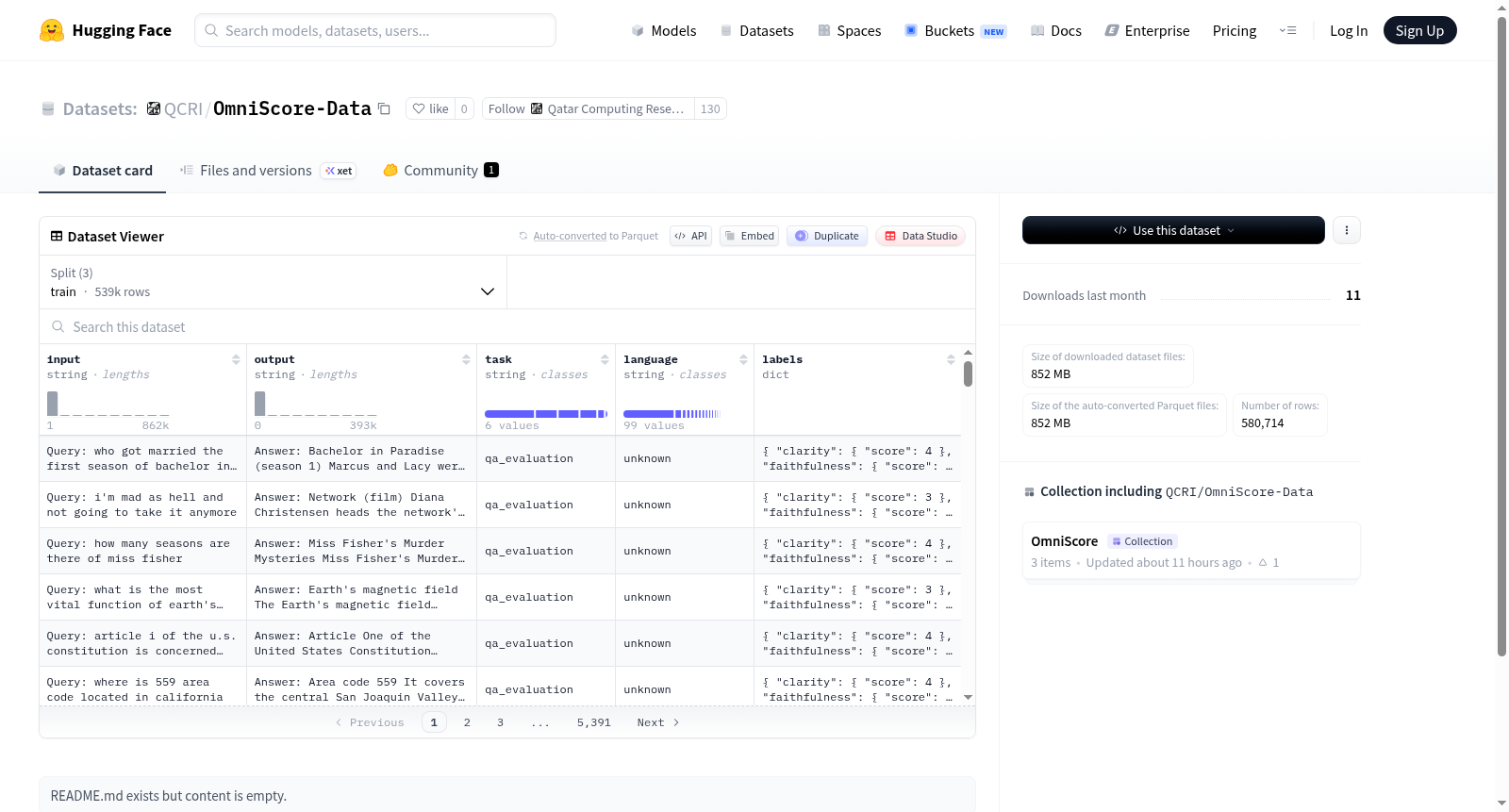Like the OmniScore-Data dataset
The height and width of the screenshot is (812, 1509).
(x=430, y=108)
